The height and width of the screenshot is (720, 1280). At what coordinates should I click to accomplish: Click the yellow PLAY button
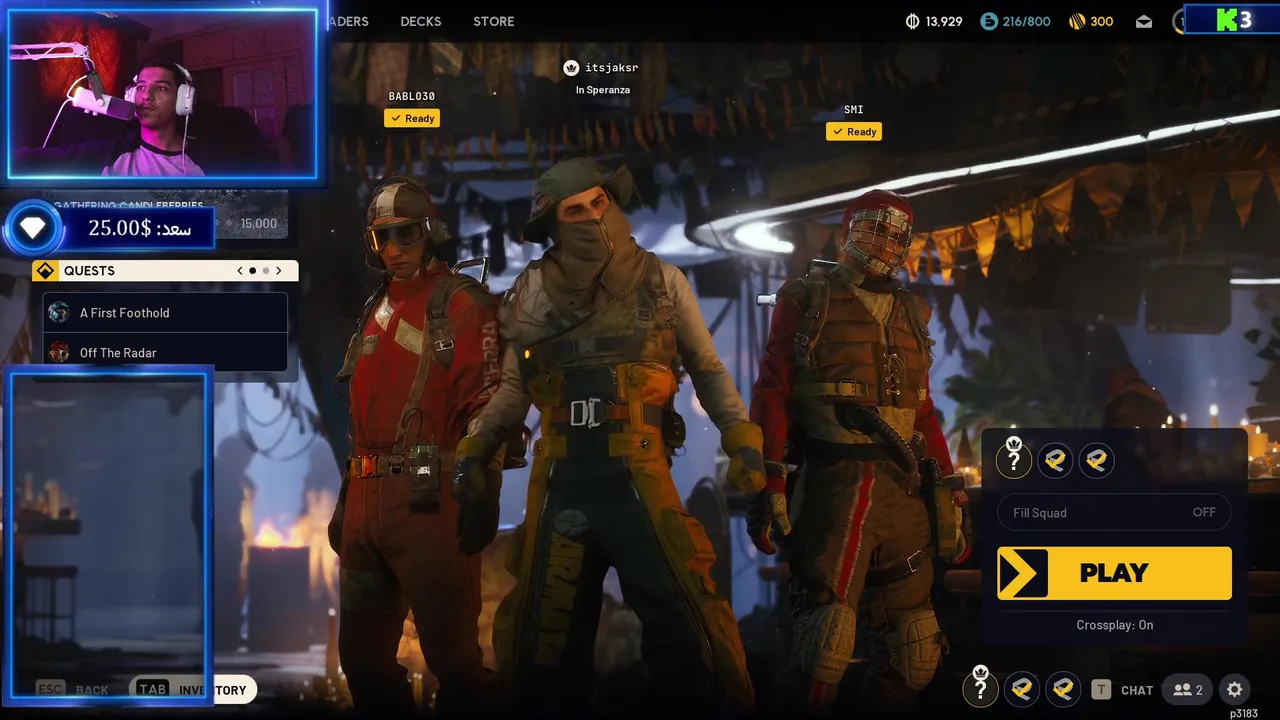coord(1114,573)
